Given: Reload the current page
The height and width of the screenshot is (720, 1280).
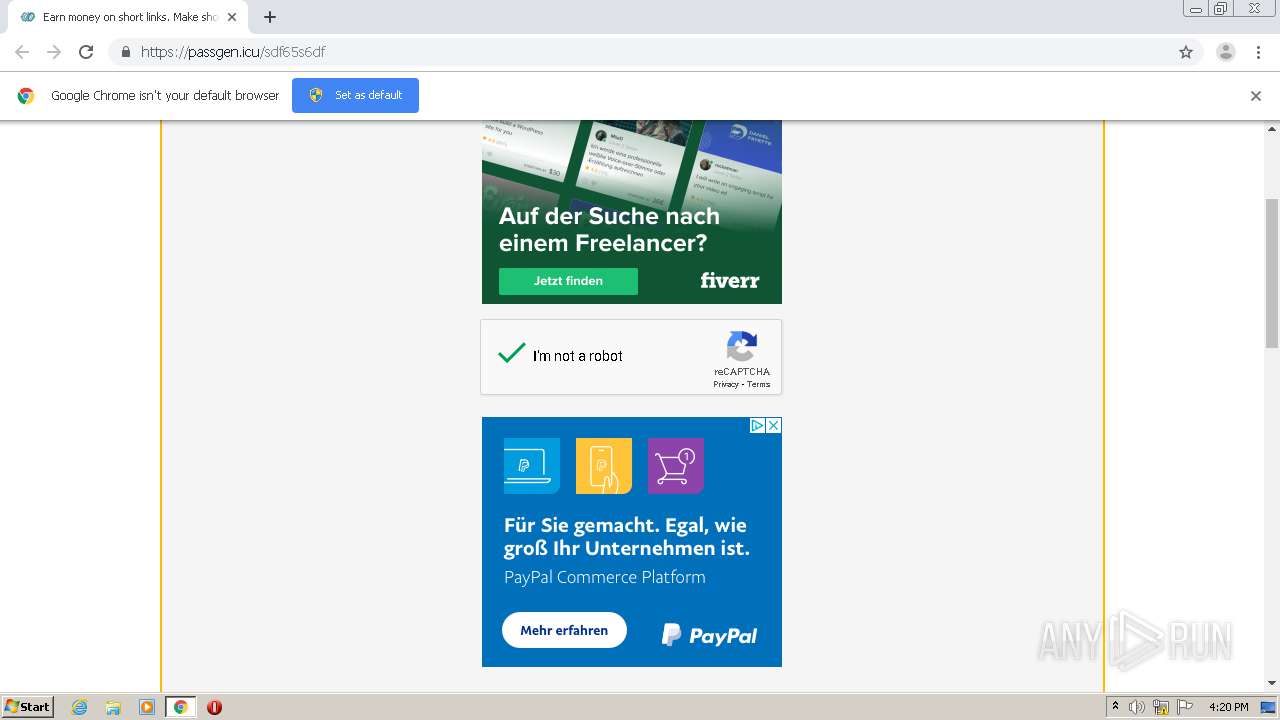Looking at the screenshot, I should pos(86,52).
